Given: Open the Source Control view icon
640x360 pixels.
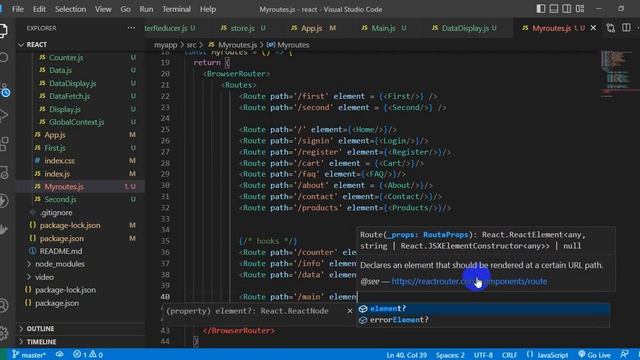Looking at the screenshot, I should (x=5, y=90).
